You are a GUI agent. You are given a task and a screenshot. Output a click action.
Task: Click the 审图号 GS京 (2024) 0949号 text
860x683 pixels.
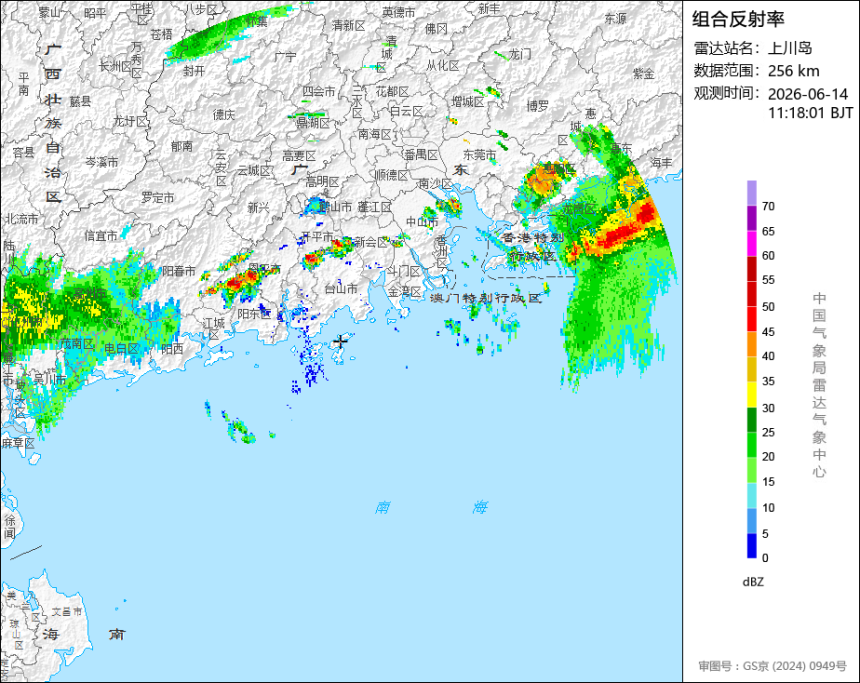point(772,666)
